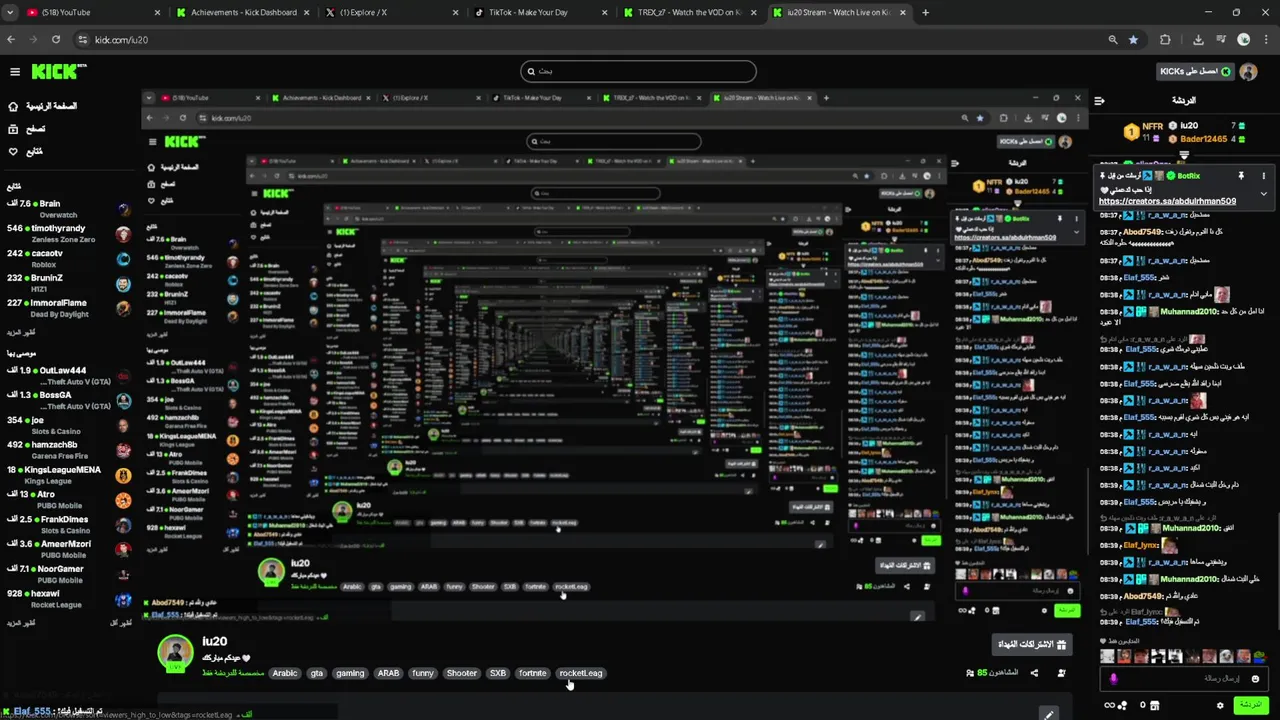Viewport: 1280px width, 720px height.
Task: Open a new browser tab with plus
Action: (x=925, y=12)
